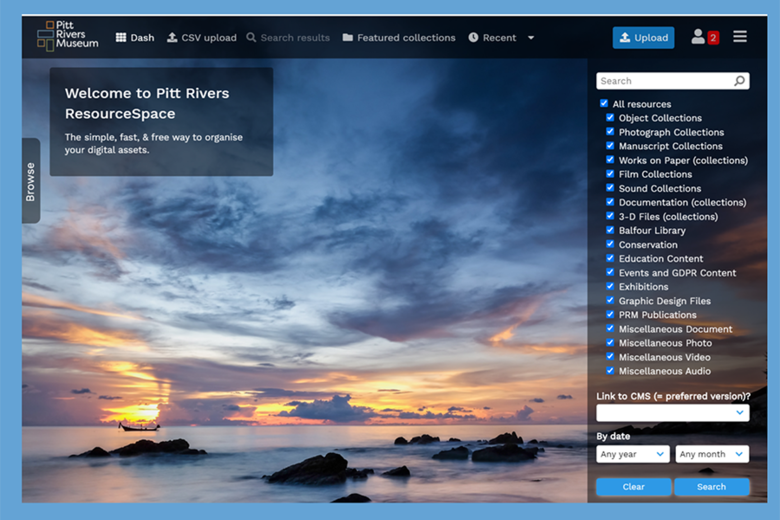Toggle the PRM Publications checkbox
Viewport: 780px width, 520px height.
610,314
